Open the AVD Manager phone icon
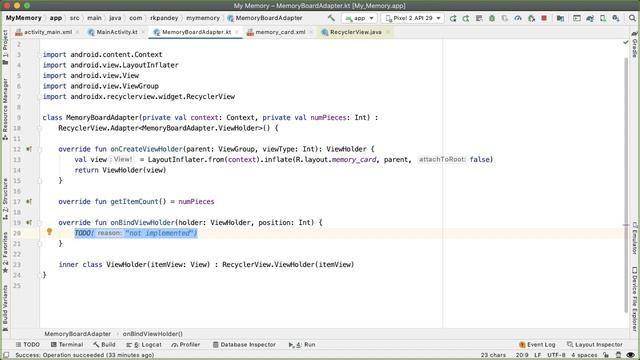640x360 pixels. [603, 18]
